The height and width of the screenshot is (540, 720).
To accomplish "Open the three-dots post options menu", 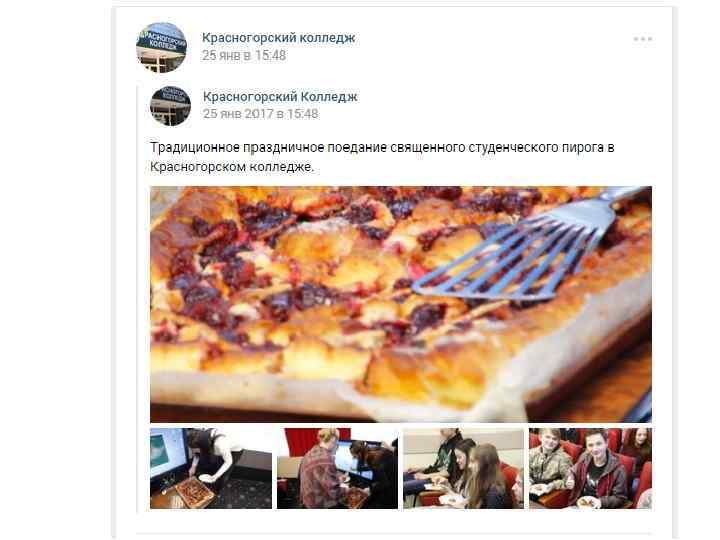I will (x=643, y=39).
